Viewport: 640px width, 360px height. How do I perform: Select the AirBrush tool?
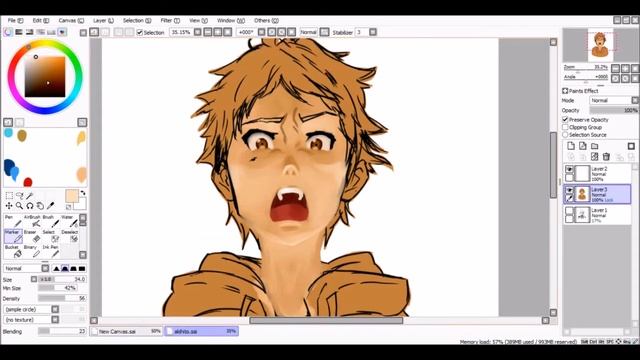pos(32,221)
